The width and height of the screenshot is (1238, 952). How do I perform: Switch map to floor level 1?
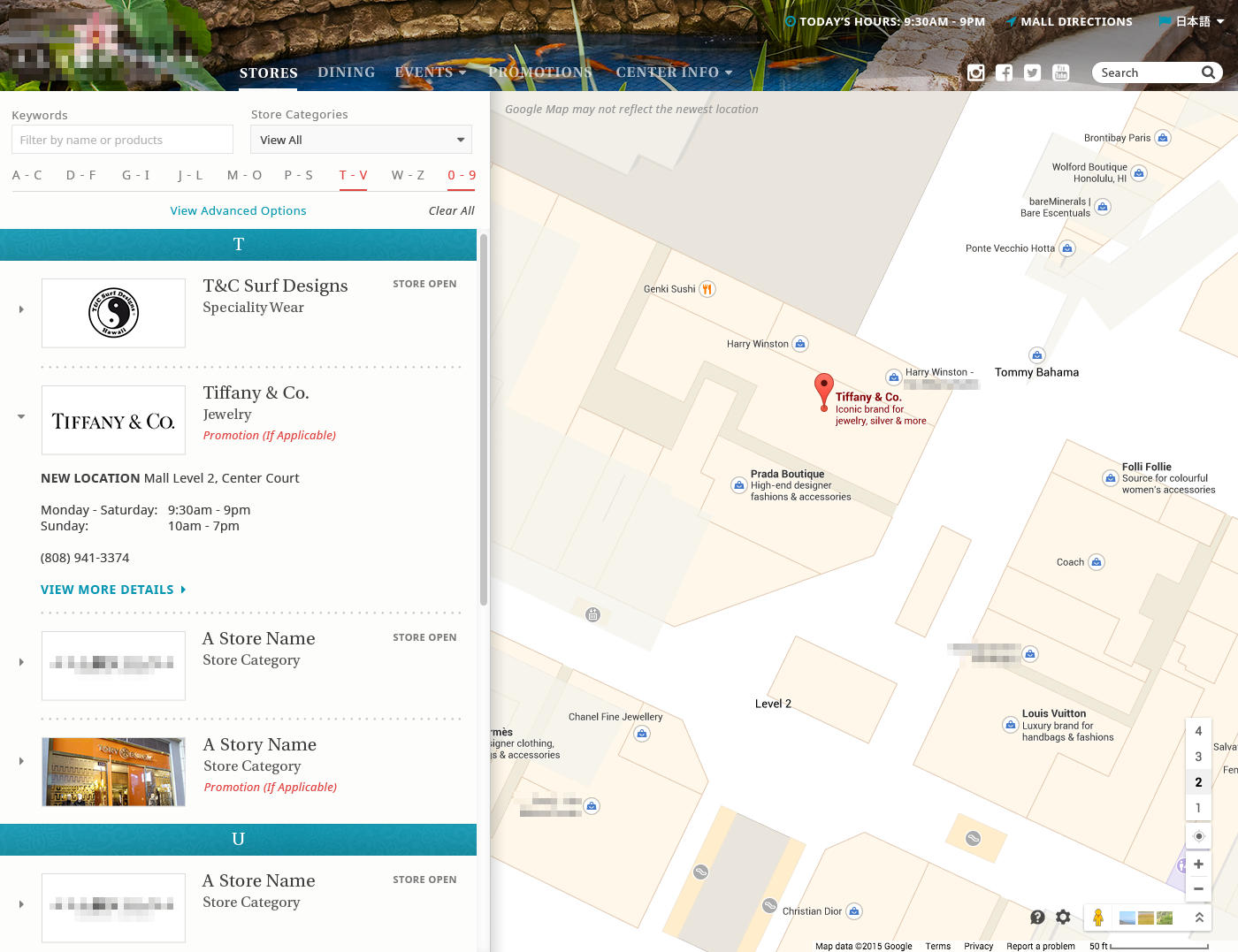tap(1198, 808)
